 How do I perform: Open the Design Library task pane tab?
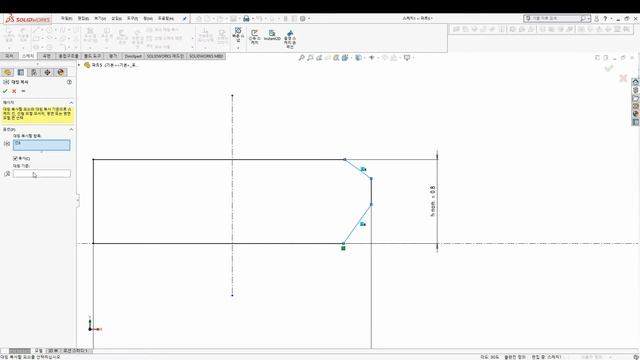[635, 90]
